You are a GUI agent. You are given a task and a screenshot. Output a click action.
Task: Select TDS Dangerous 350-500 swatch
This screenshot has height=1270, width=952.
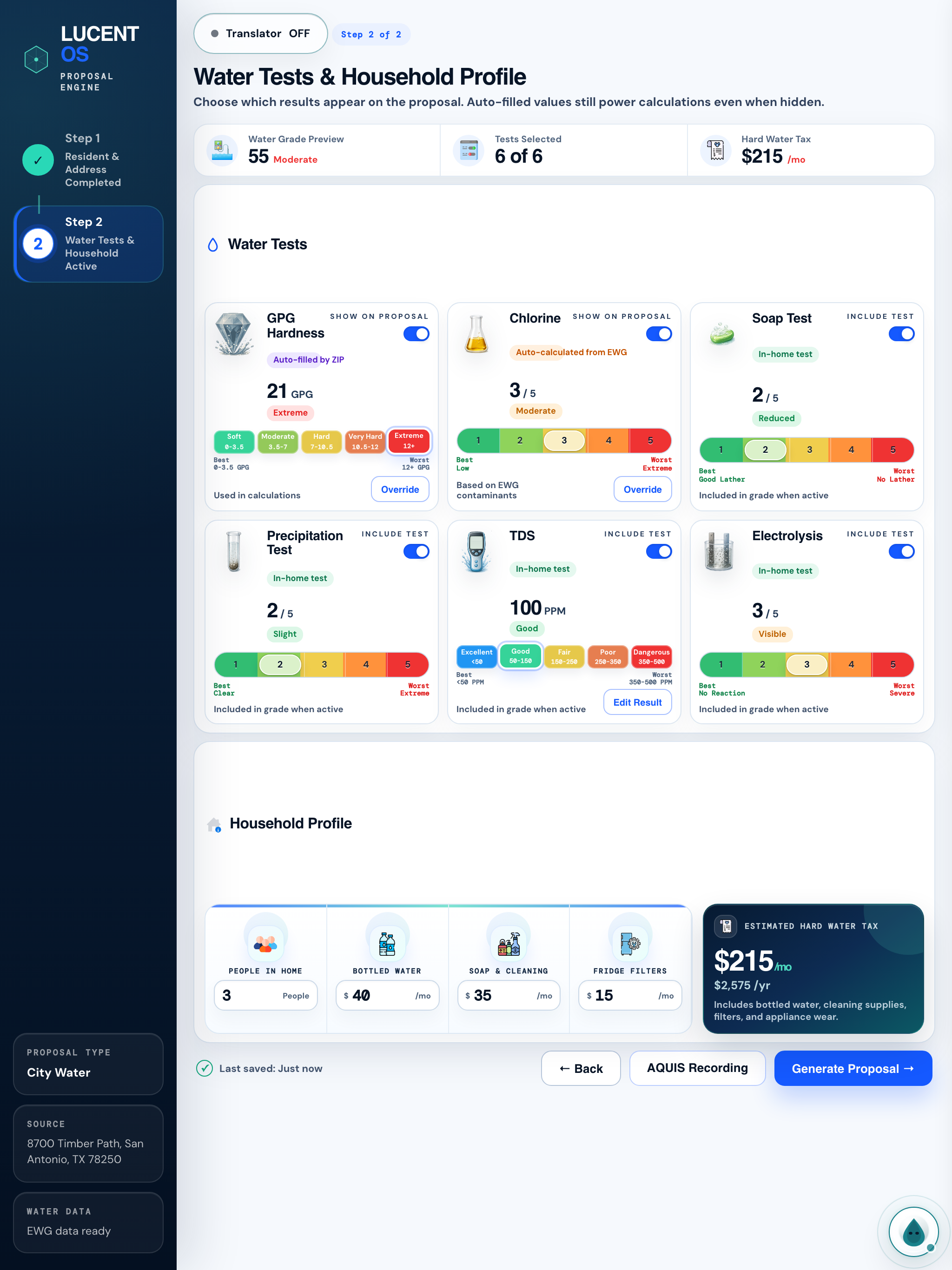coord(651,657)
